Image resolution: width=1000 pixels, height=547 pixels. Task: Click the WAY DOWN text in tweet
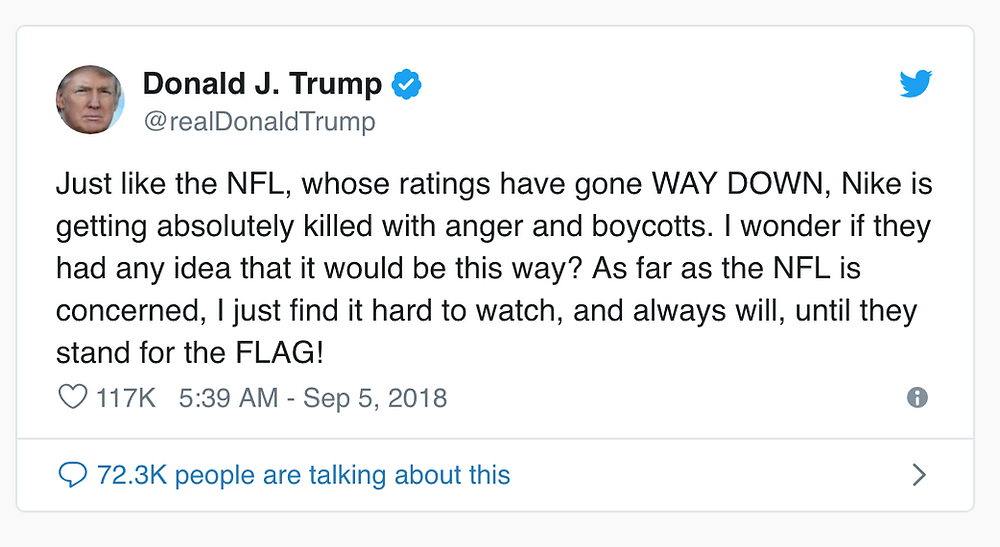tap(740, 184)
